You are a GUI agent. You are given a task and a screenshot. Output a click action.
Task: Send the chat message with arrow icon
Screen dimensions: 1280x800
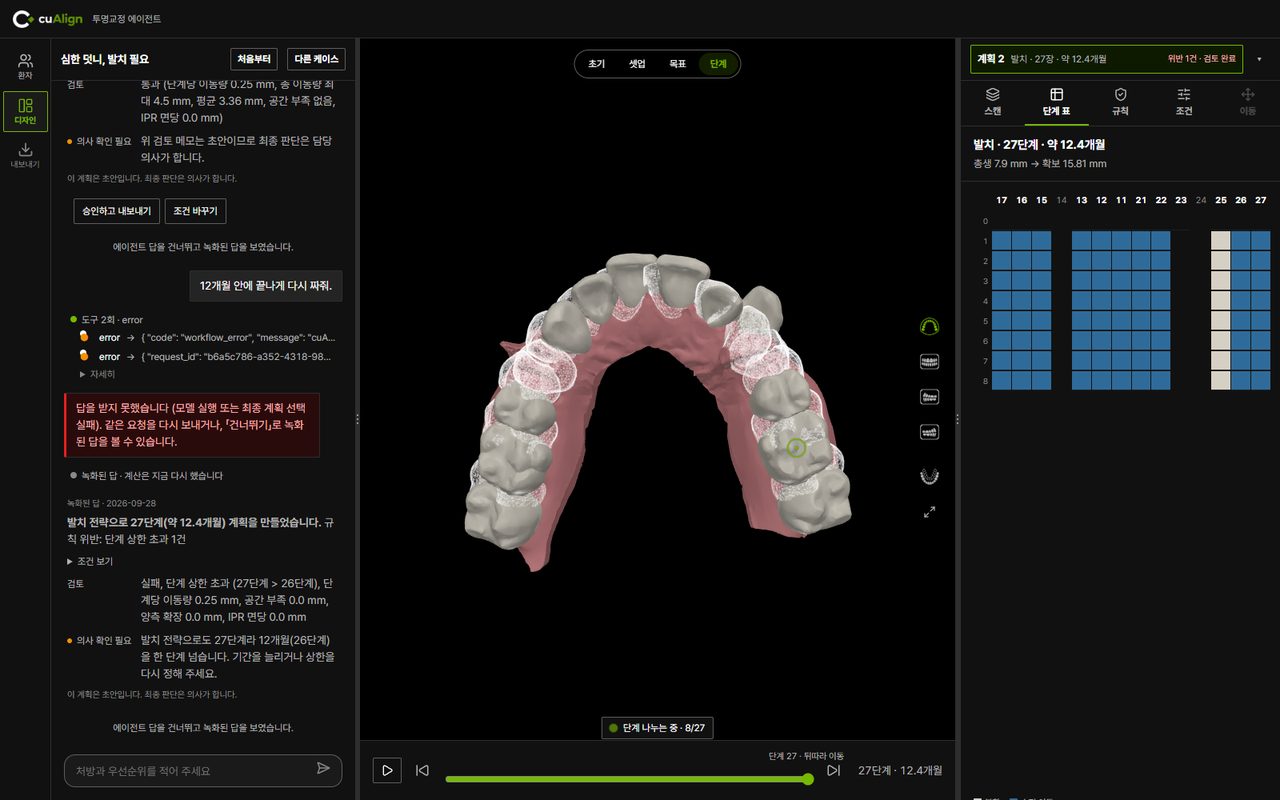[323, 769]
